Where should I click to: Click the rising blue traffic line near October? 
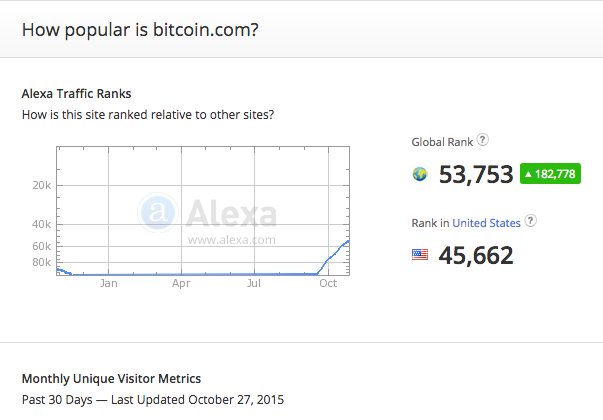[x=334, y=255]
